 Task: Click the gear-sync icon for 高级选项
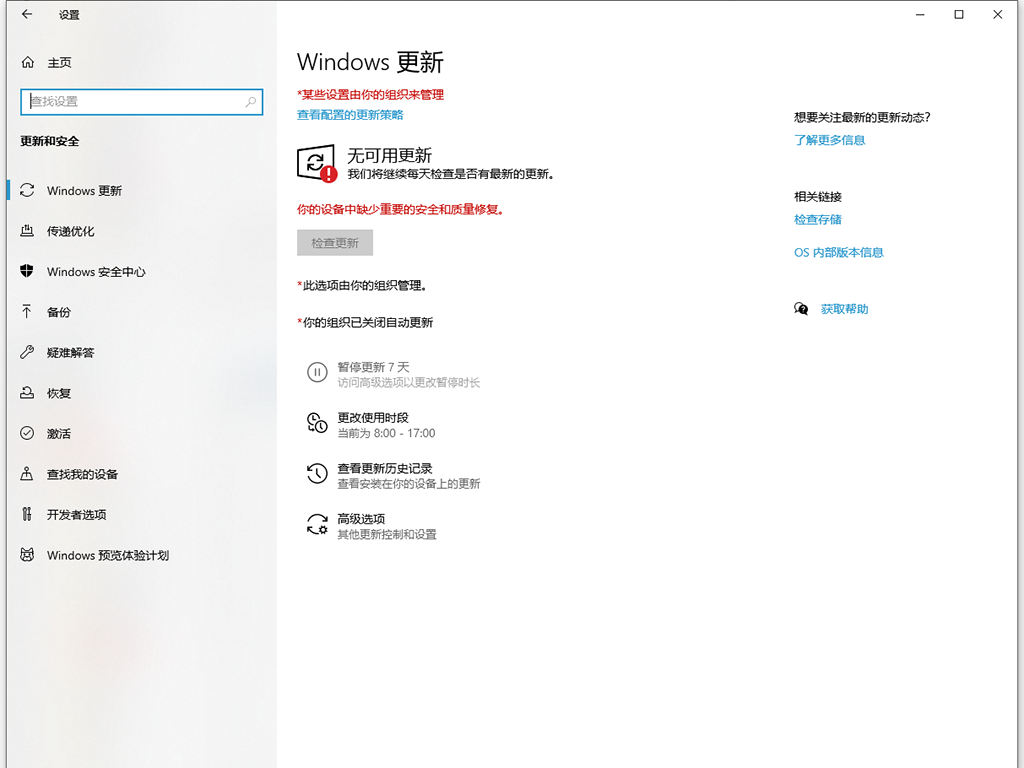(x=317, y=524)
